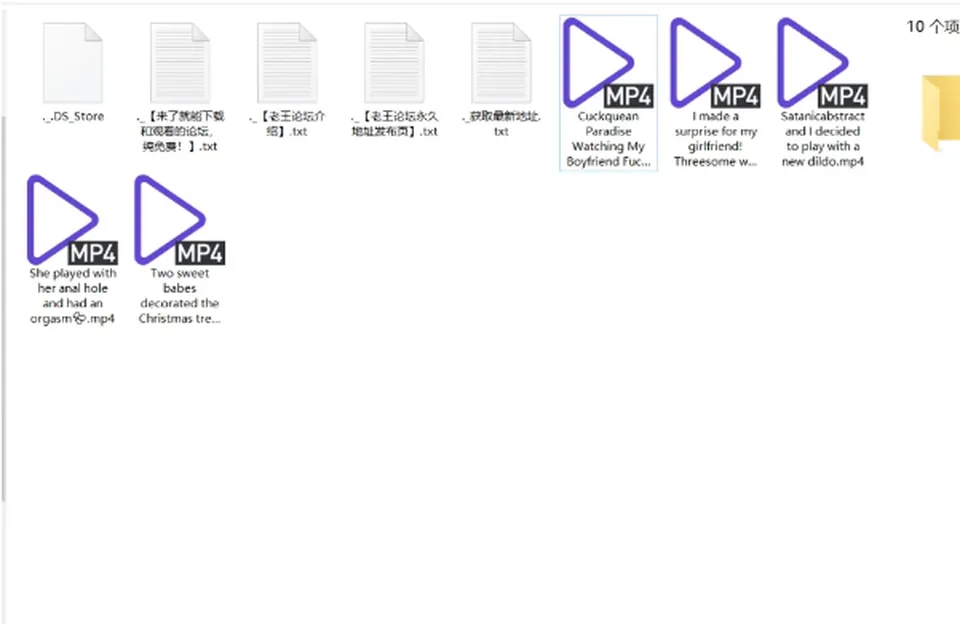Select the 【老王论坛永久地址发布页】.txt file icon
This screenshot has width=960, height=641.
(394, 62)
